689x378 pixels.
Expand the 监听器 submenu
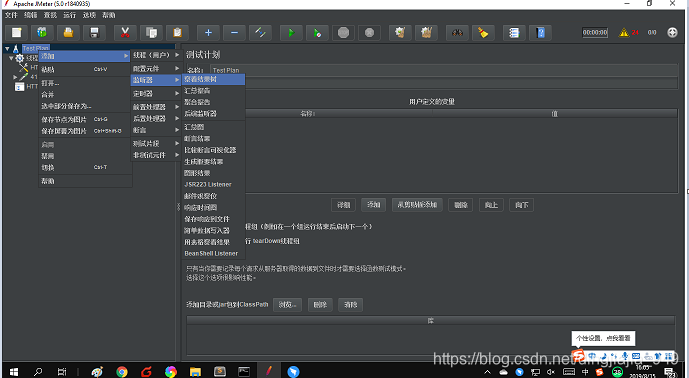(156, 80)
